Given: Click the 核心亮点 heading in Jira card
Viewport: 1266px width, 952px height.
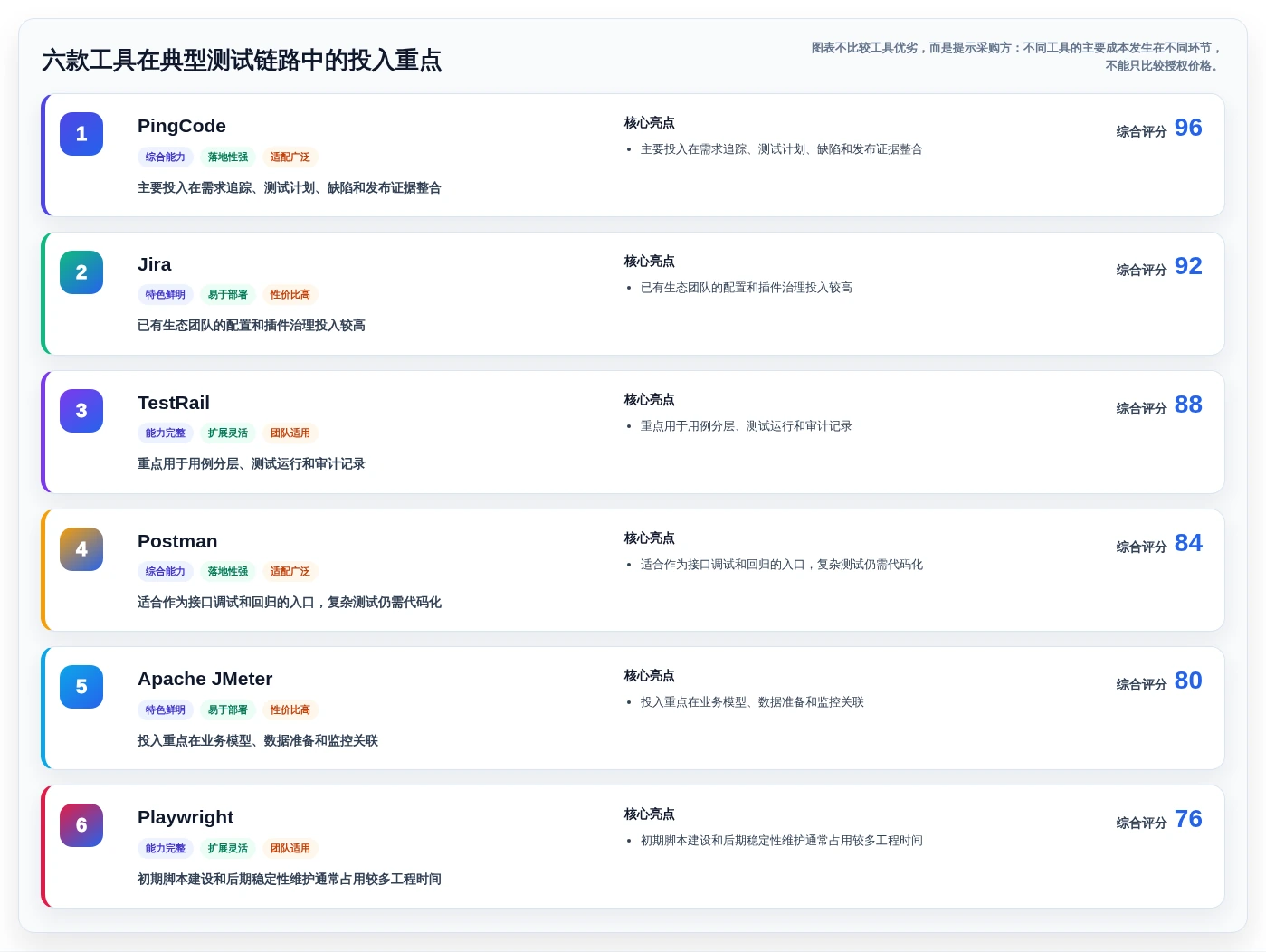Looking at the screenshot, I should pos(650,262).
